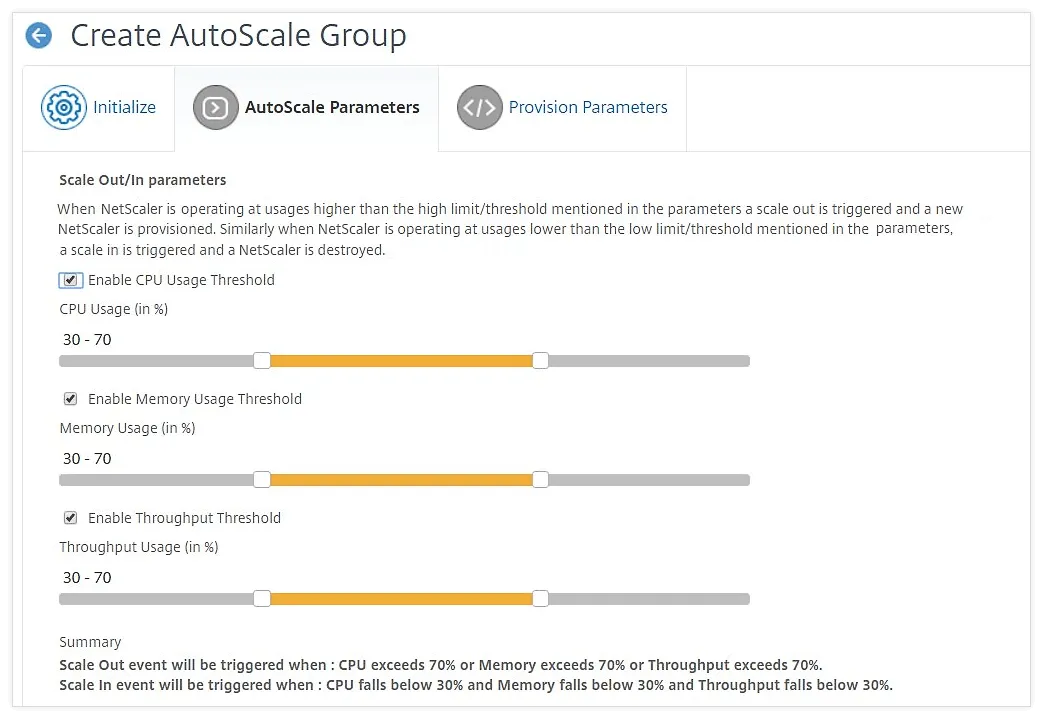Click the Memory Usage high slider handle
The image size is (1043, 719).
coord(541,480)
